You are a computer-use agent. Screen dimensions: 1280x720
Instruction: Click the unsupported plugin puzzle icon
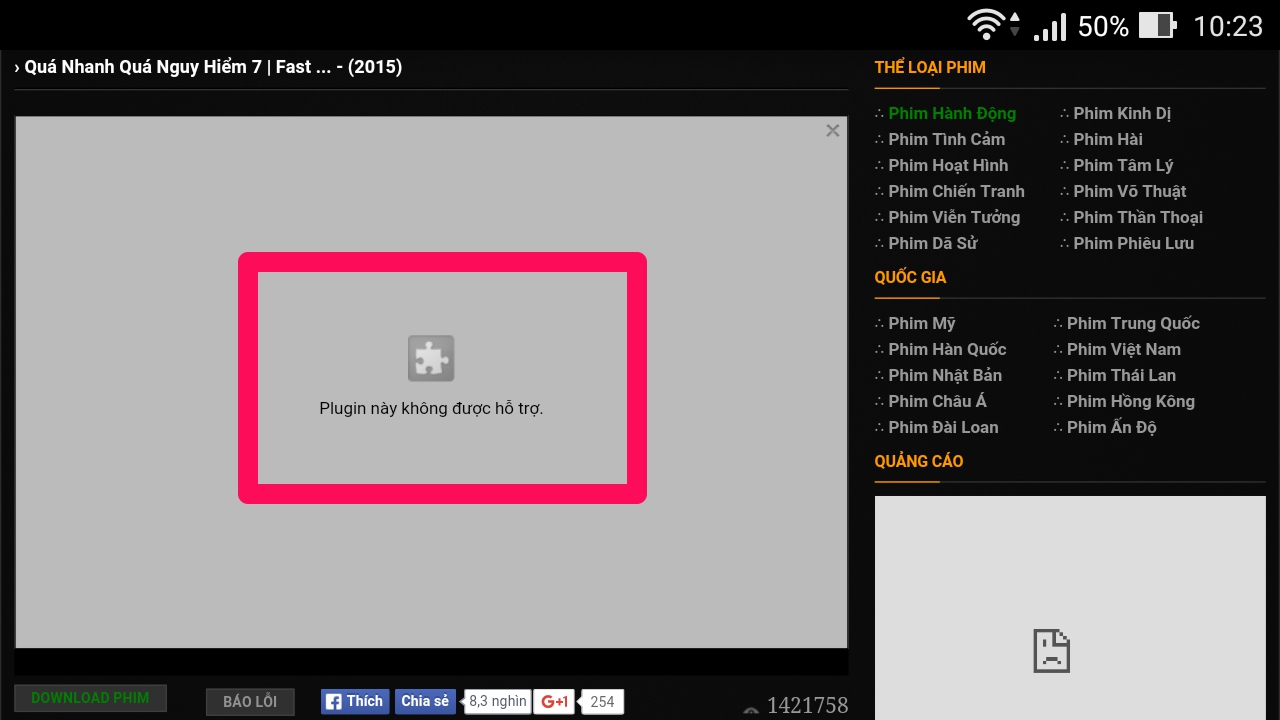click(x=431, y=358)
